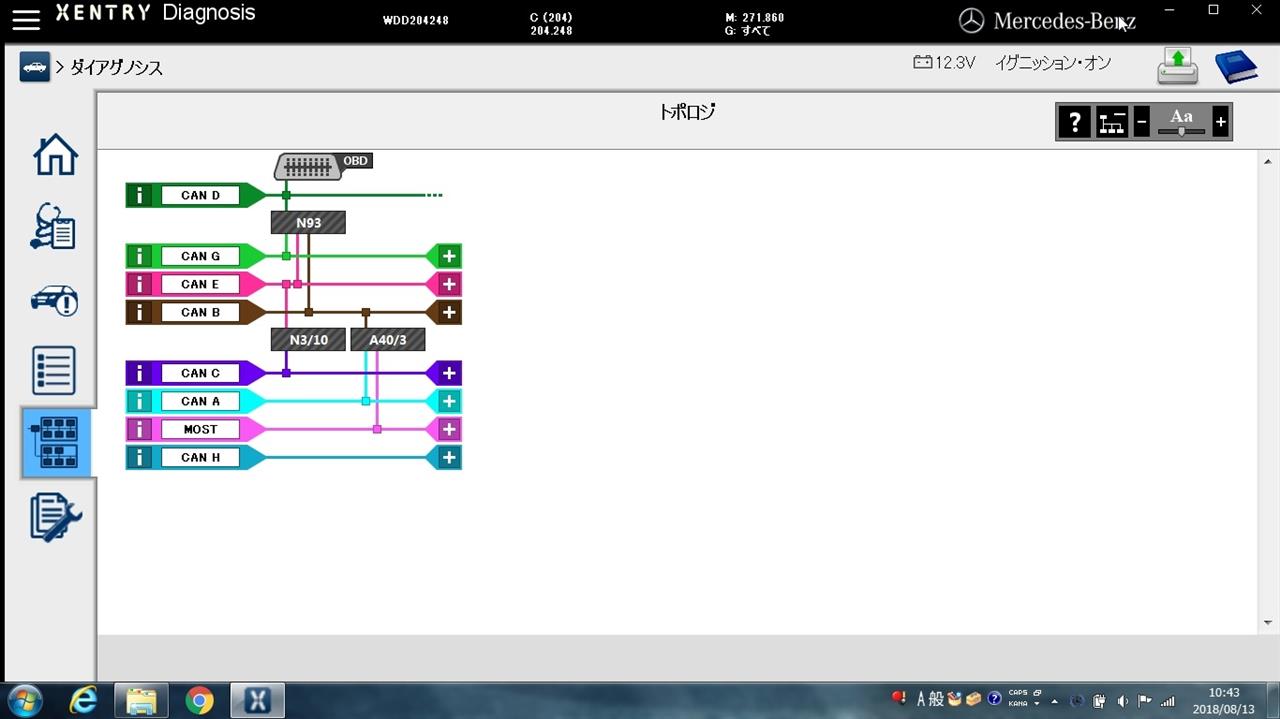Viewport: 1280px width, 719px height.
Task: Select the CAN D bus label
Action: point(200,195)
